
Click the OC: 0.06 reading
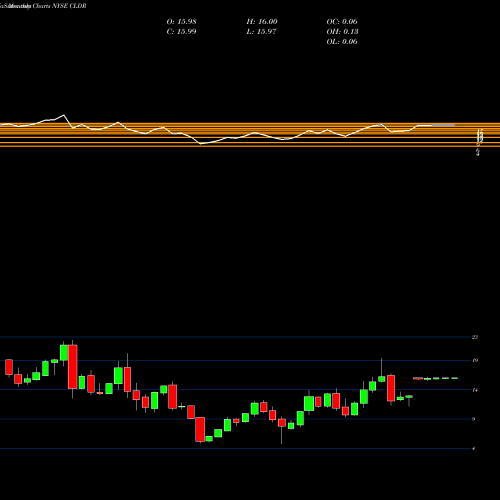pos(342,22)
